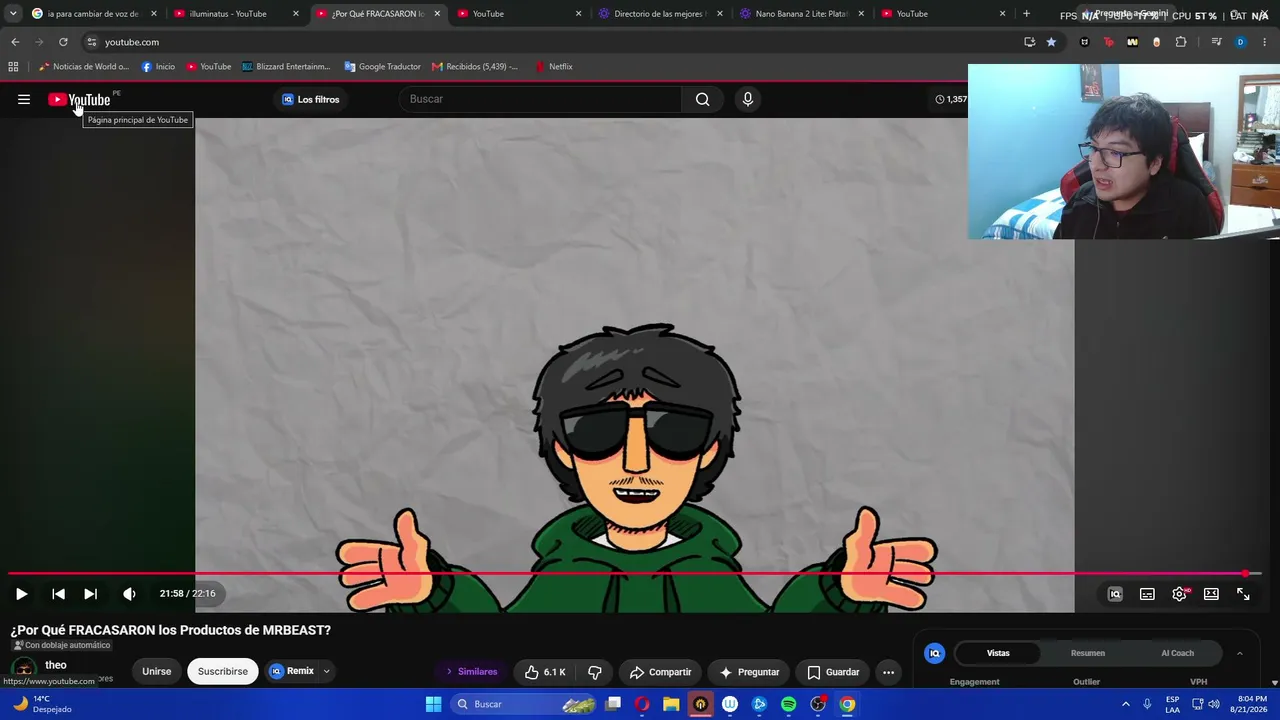Save the video with Guardar
Screen dimensions: 1280x720
click(833, 672)
